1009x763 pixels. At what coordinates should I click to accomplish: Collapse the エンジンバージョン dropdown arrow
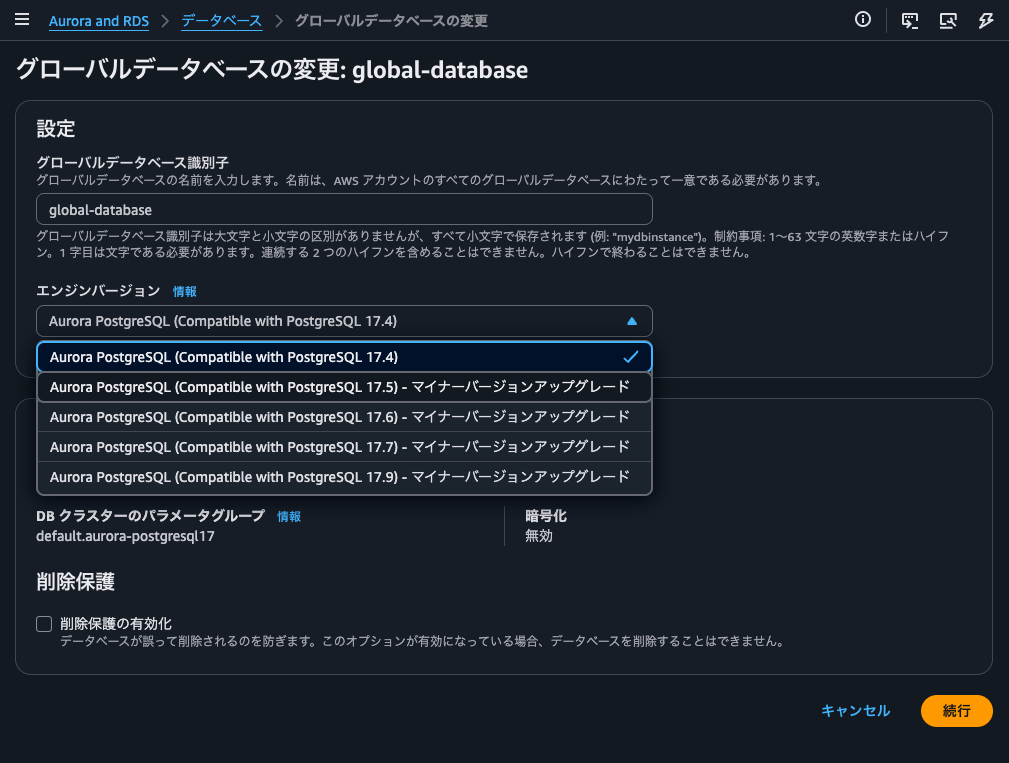click(x=630, y=321)
